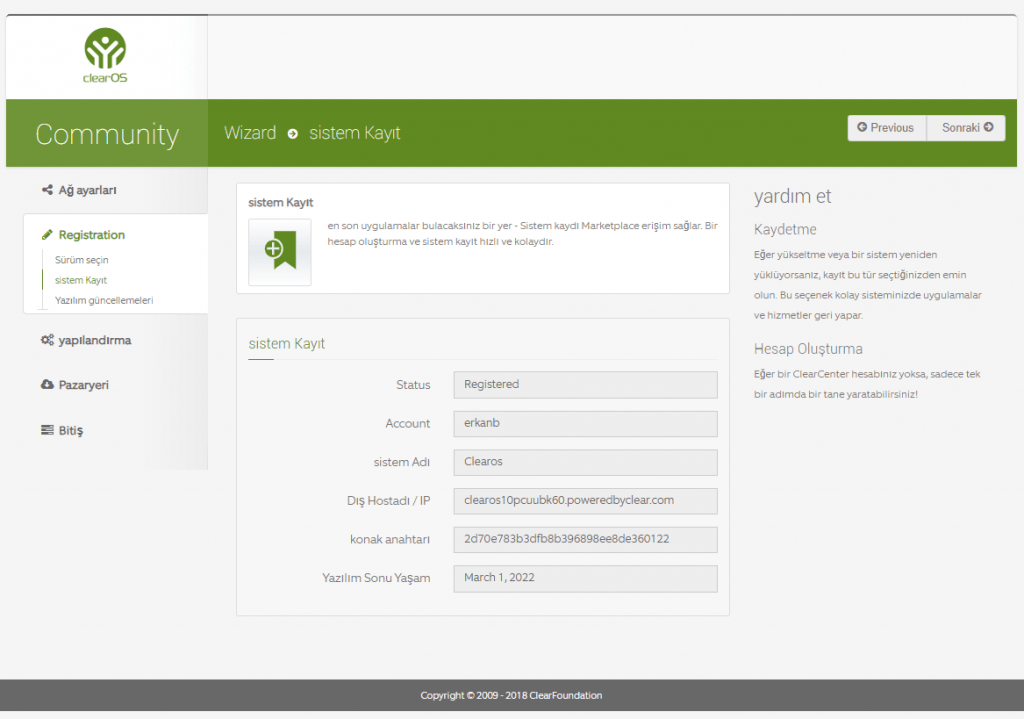Viewport: 1024px width, 719px height.
Task: Click the konak anahtarı key field
Action: coord(585,539)
